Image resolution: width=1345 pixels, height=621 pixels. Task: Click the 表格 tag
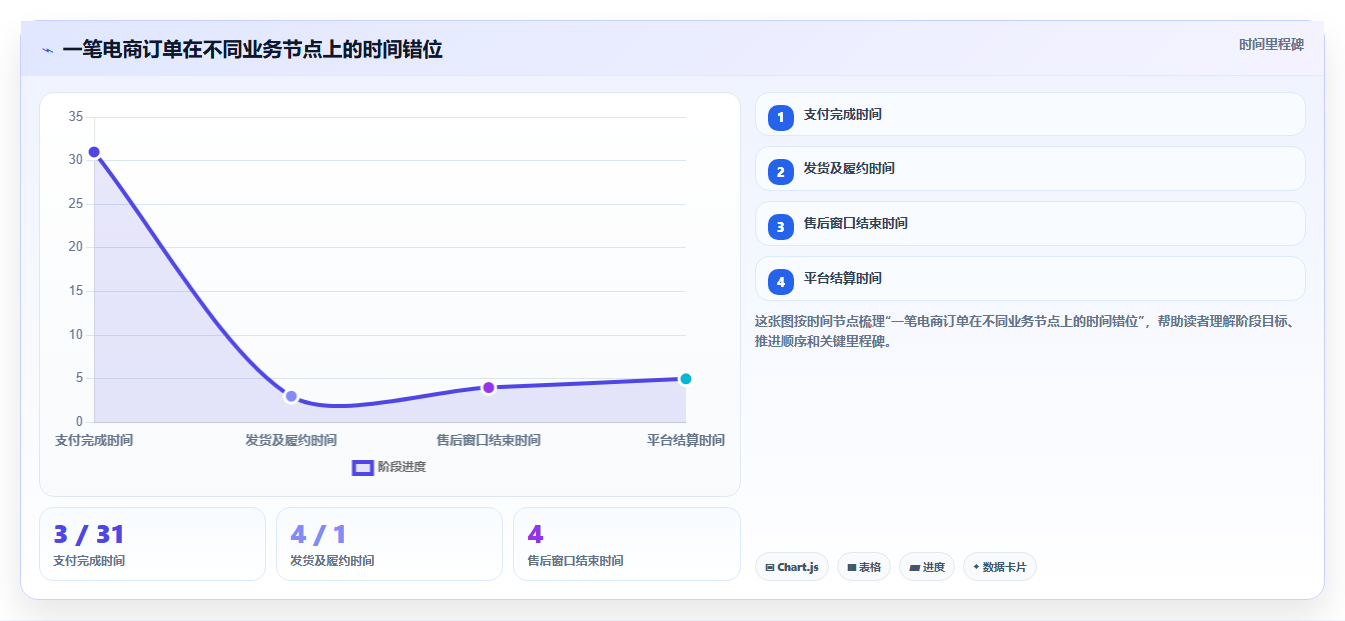pos(864,567)
